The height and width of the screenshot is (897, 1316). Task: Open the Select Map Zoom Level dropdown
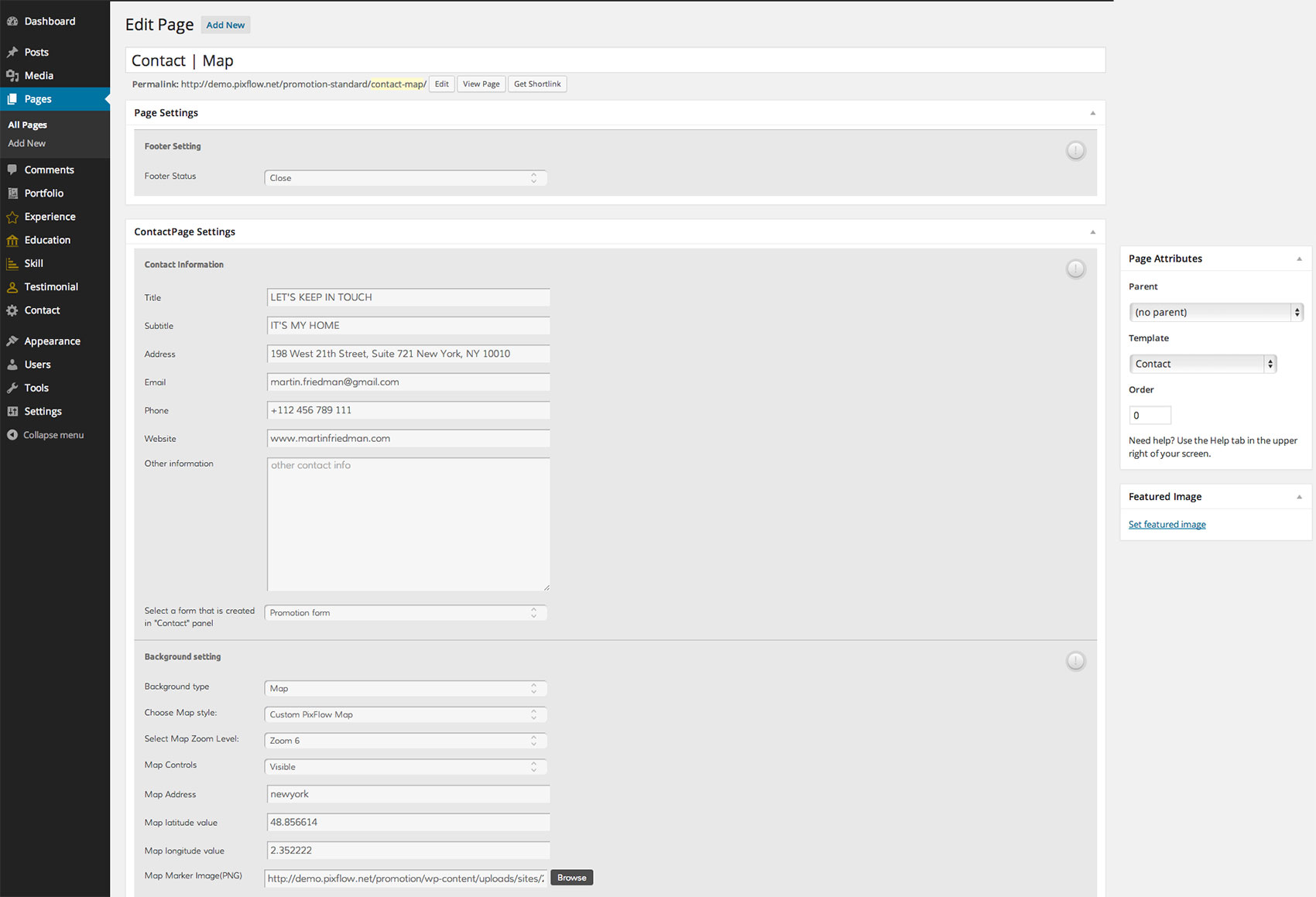[406, 741]
